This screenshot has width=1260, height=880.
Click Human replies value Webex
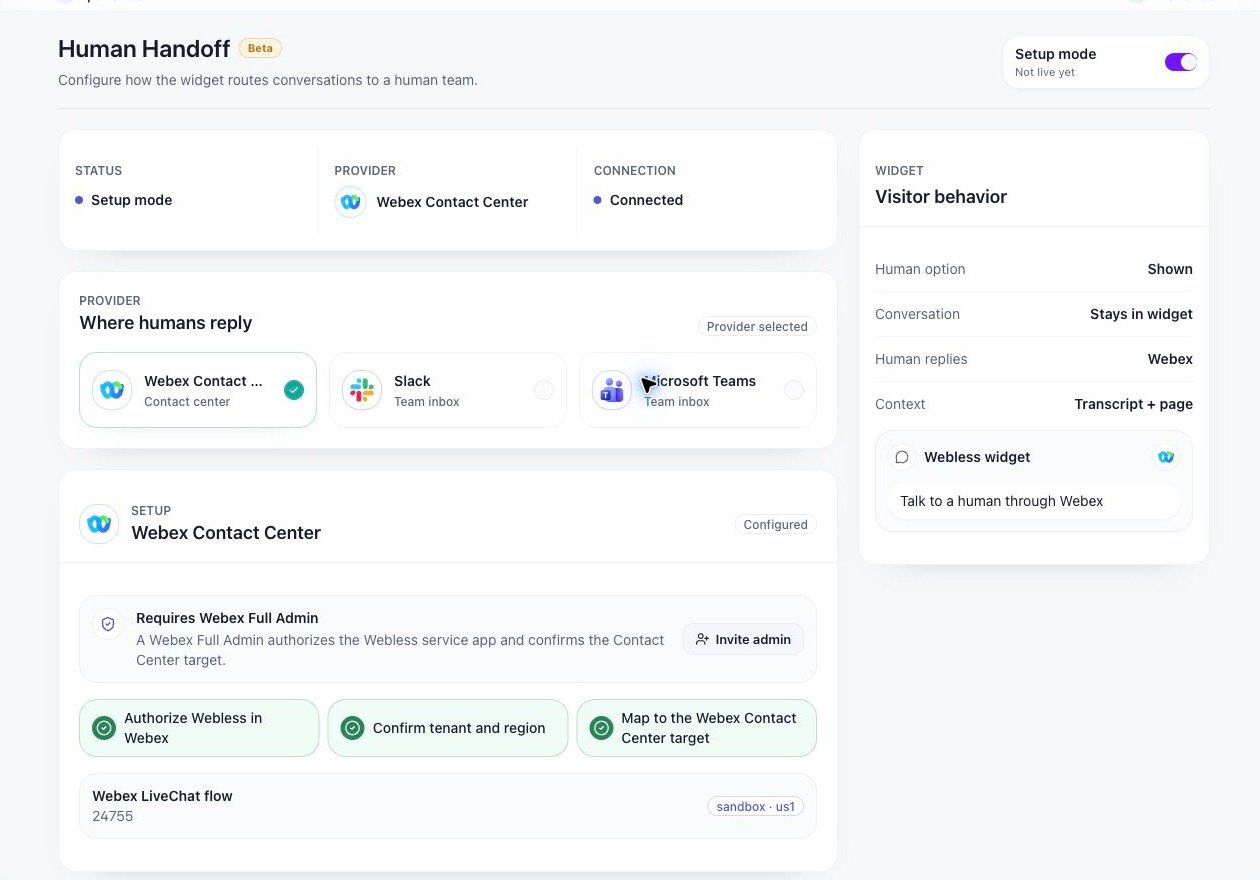tap(1170, 359)
